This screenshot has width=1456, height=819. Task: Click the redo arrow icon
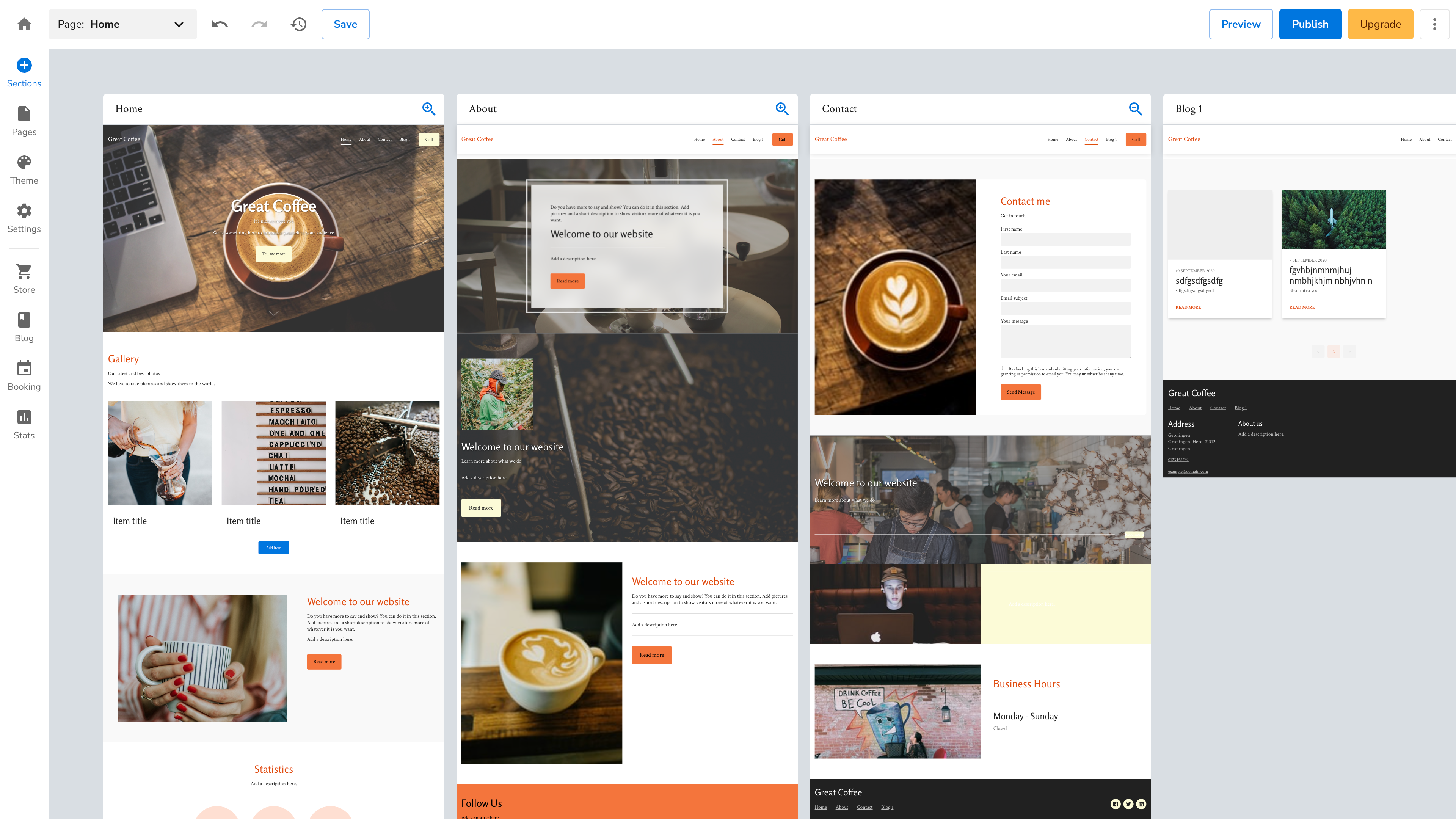[259, 24]
